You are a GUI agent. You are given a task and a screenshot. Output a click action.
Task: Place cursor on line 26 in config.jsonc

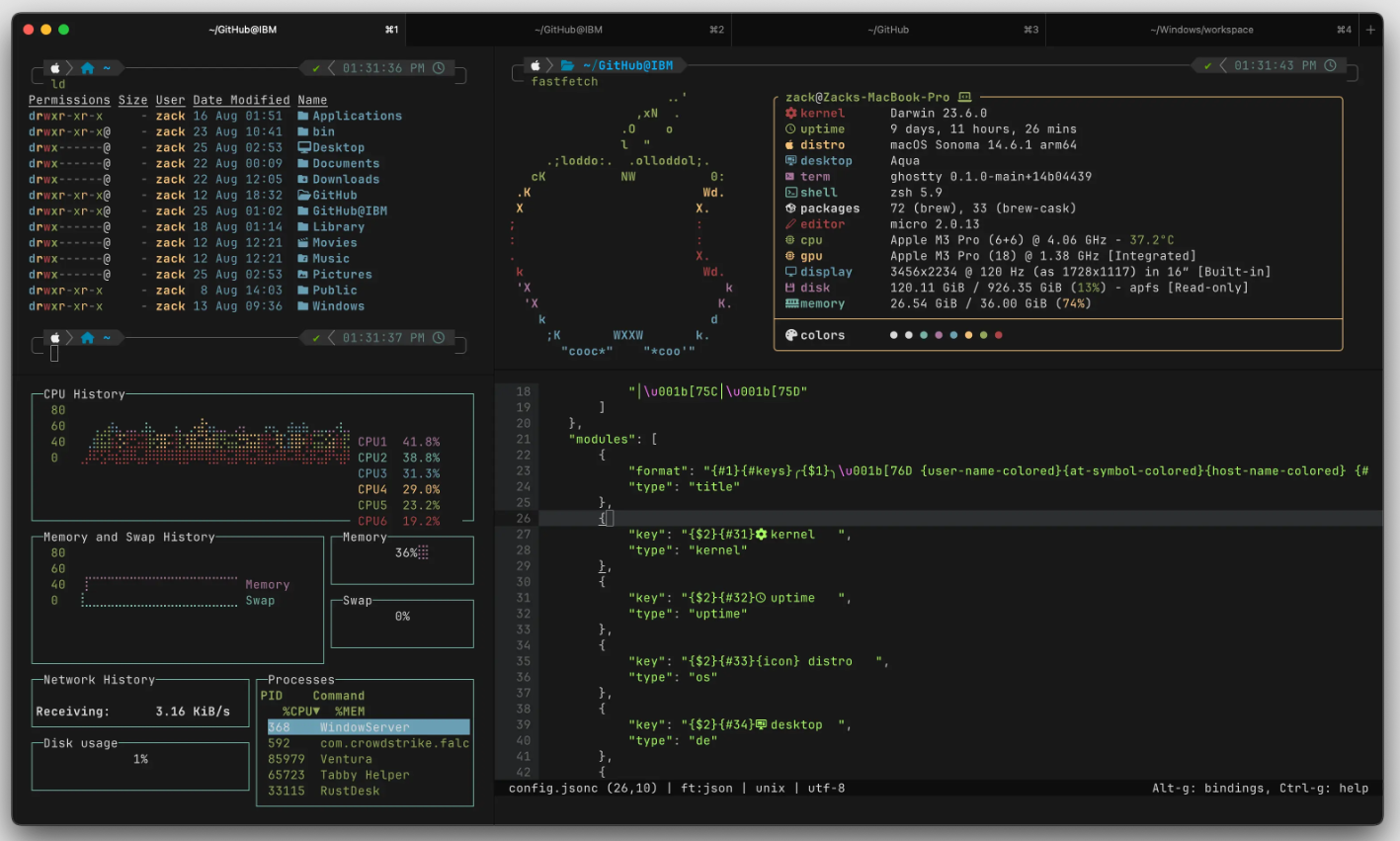(x=607, y=518)
